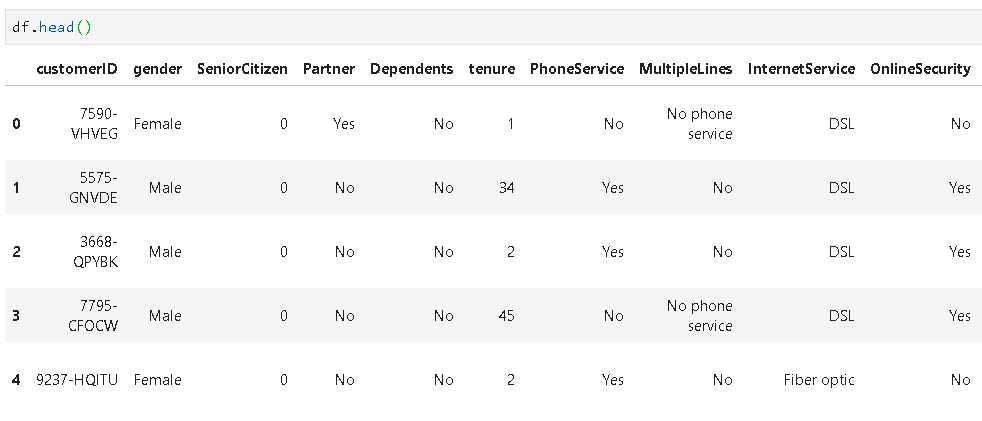The image size is (982, 421).
Task: Click the Partner column header
Action: [x=329, y=69]
